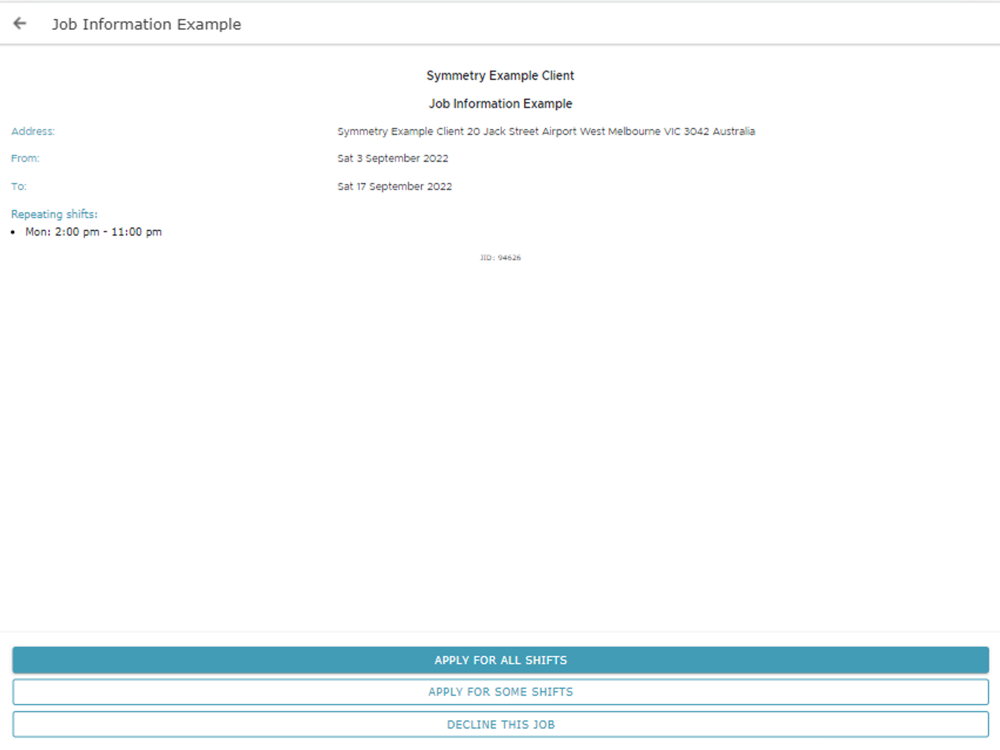Click the 'Sat 3 September 2022' start date
The image size is (1000, 750).
pyautogui.click(x=393, y=158)
